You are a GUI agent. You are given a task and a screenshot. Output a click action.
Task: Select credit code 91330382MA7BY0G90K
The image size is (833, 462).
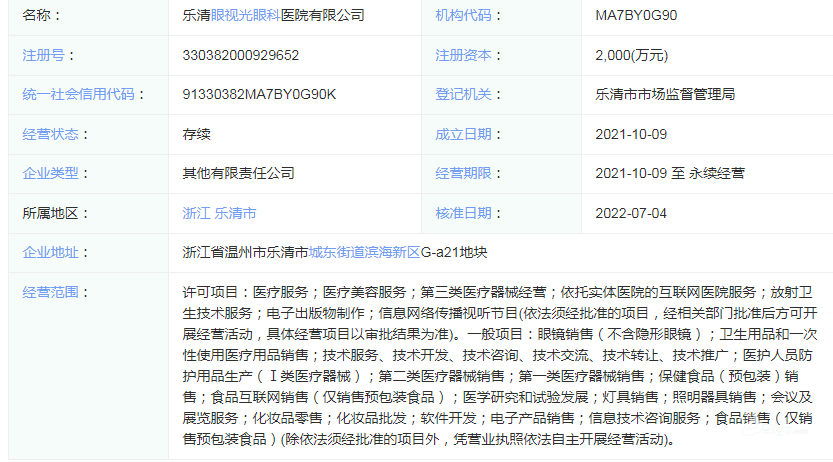259,95
